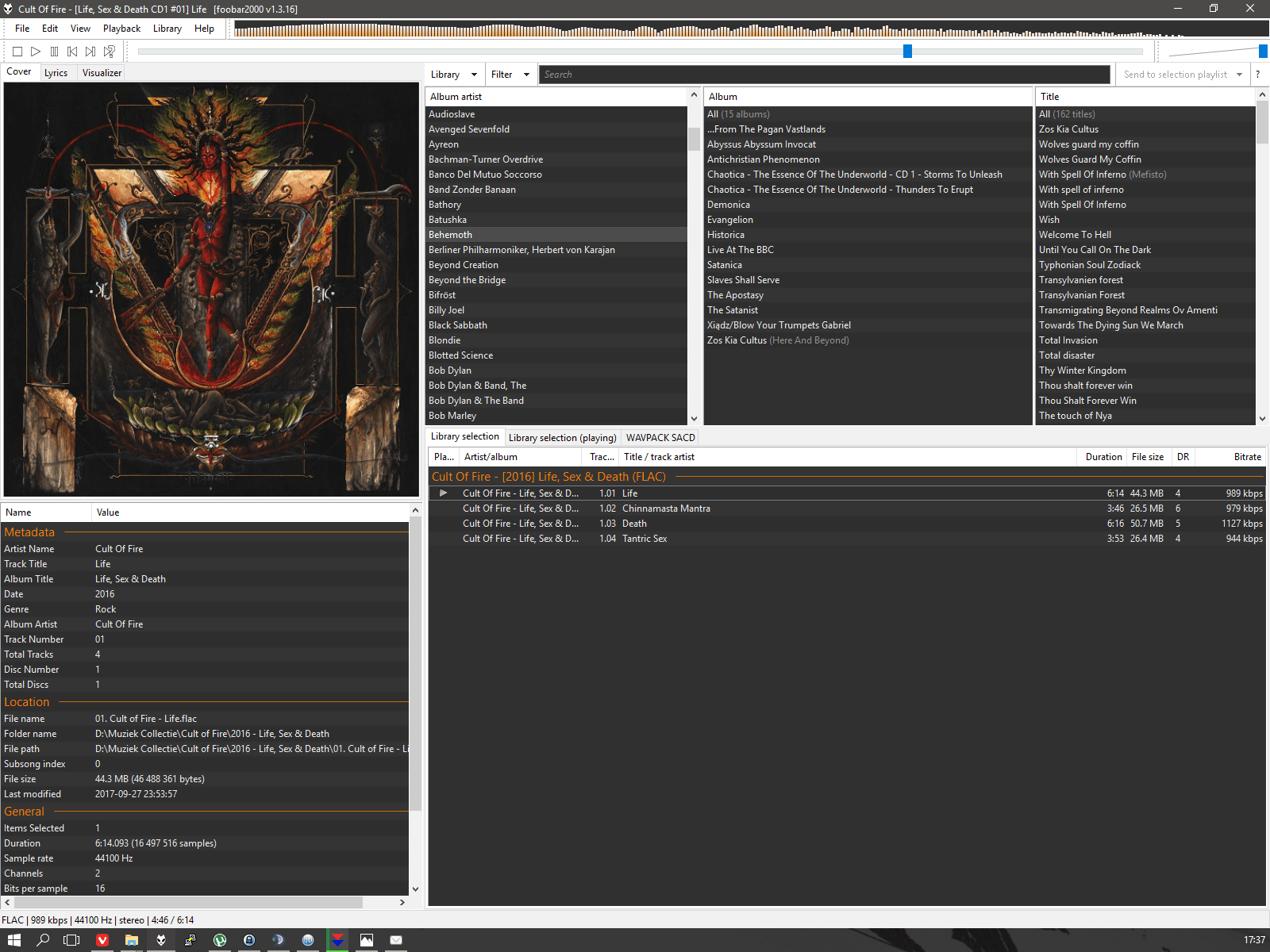Pause the current track

tap(54, 52)
